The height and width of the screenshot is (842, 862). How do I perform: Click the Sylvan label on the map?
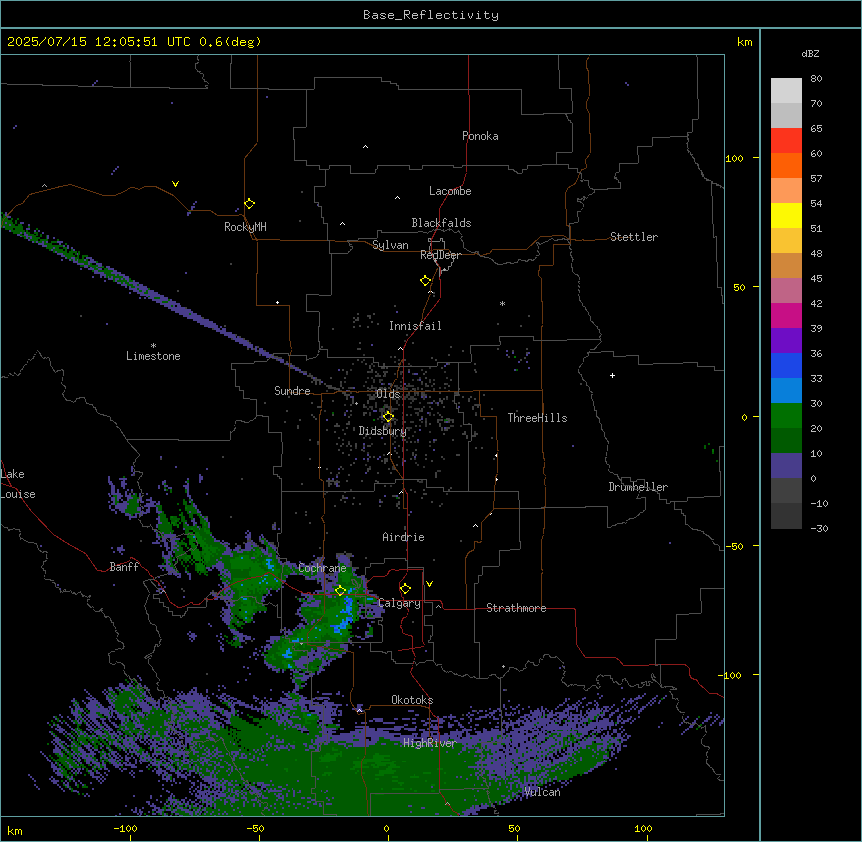[x=390, y=245]
